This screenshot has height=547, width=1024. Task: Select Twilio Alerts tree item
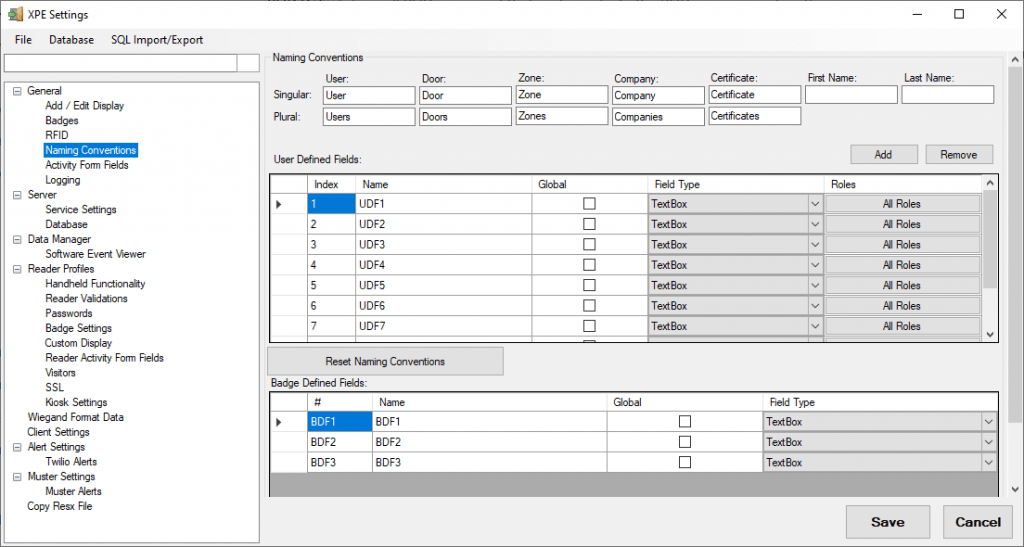coord(71,461)
